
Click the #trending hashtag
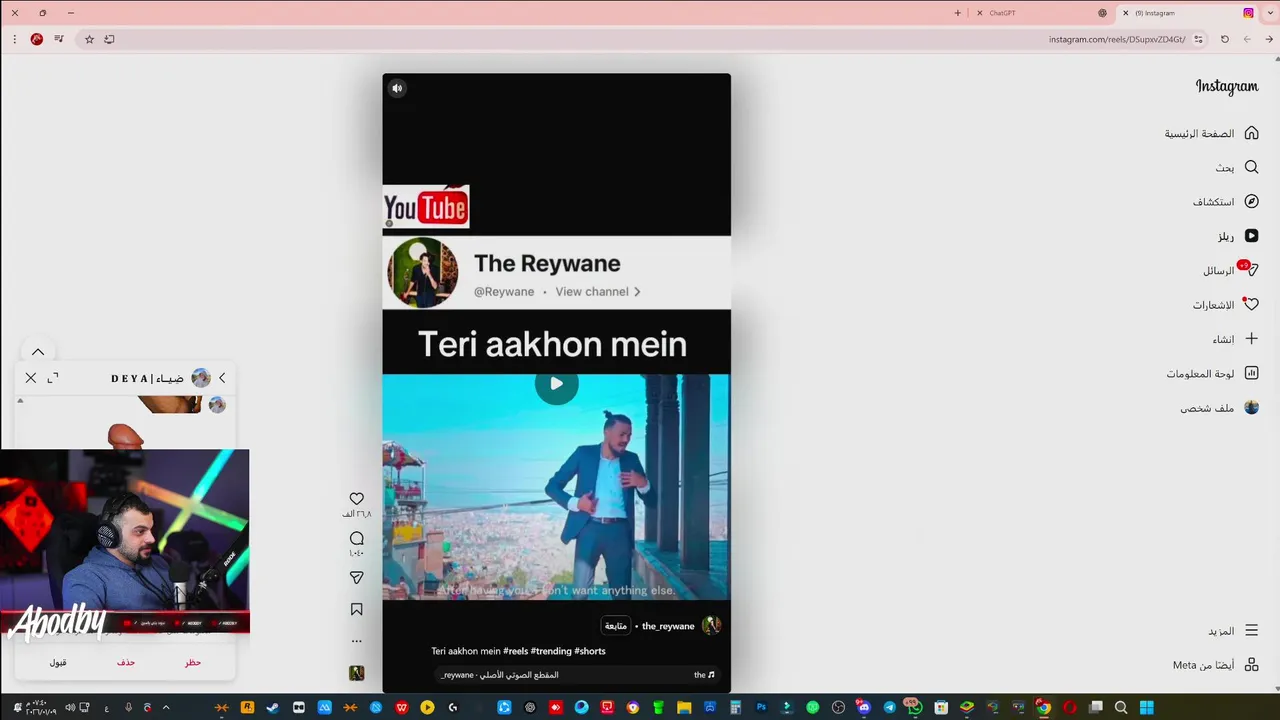click(551, 651)
